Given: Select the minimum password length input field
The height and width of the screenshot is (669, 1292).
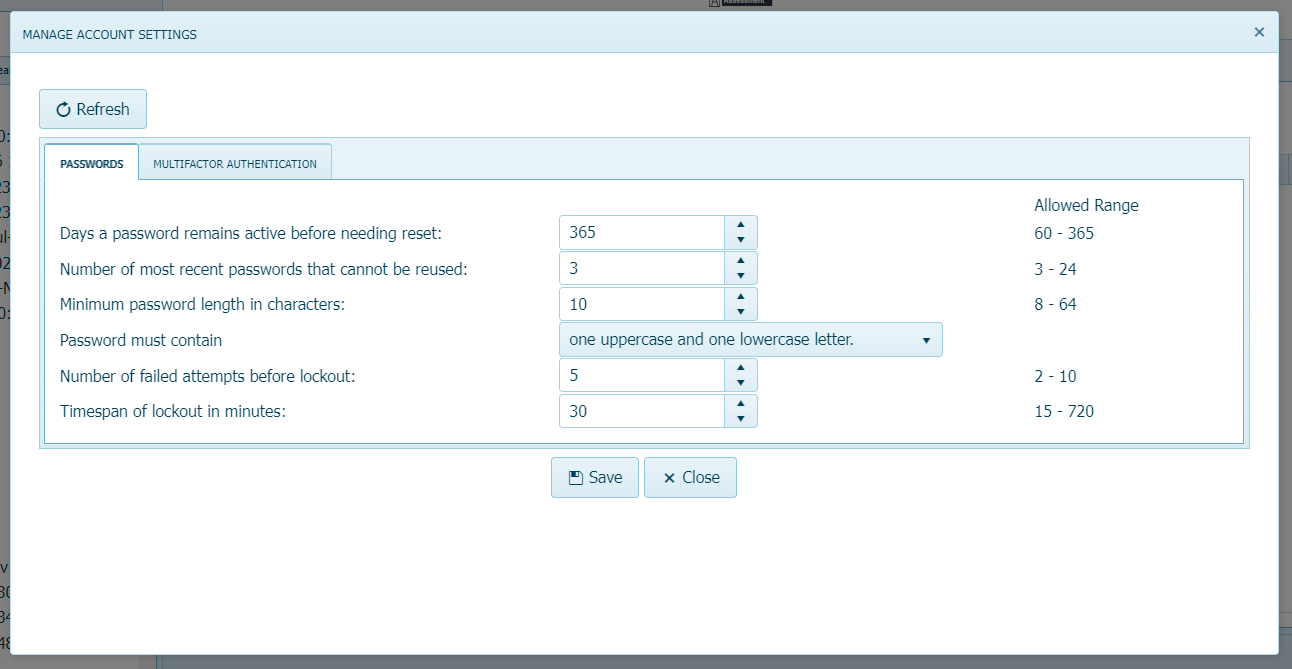Looking at the screenshot, I should pos(640,303).
